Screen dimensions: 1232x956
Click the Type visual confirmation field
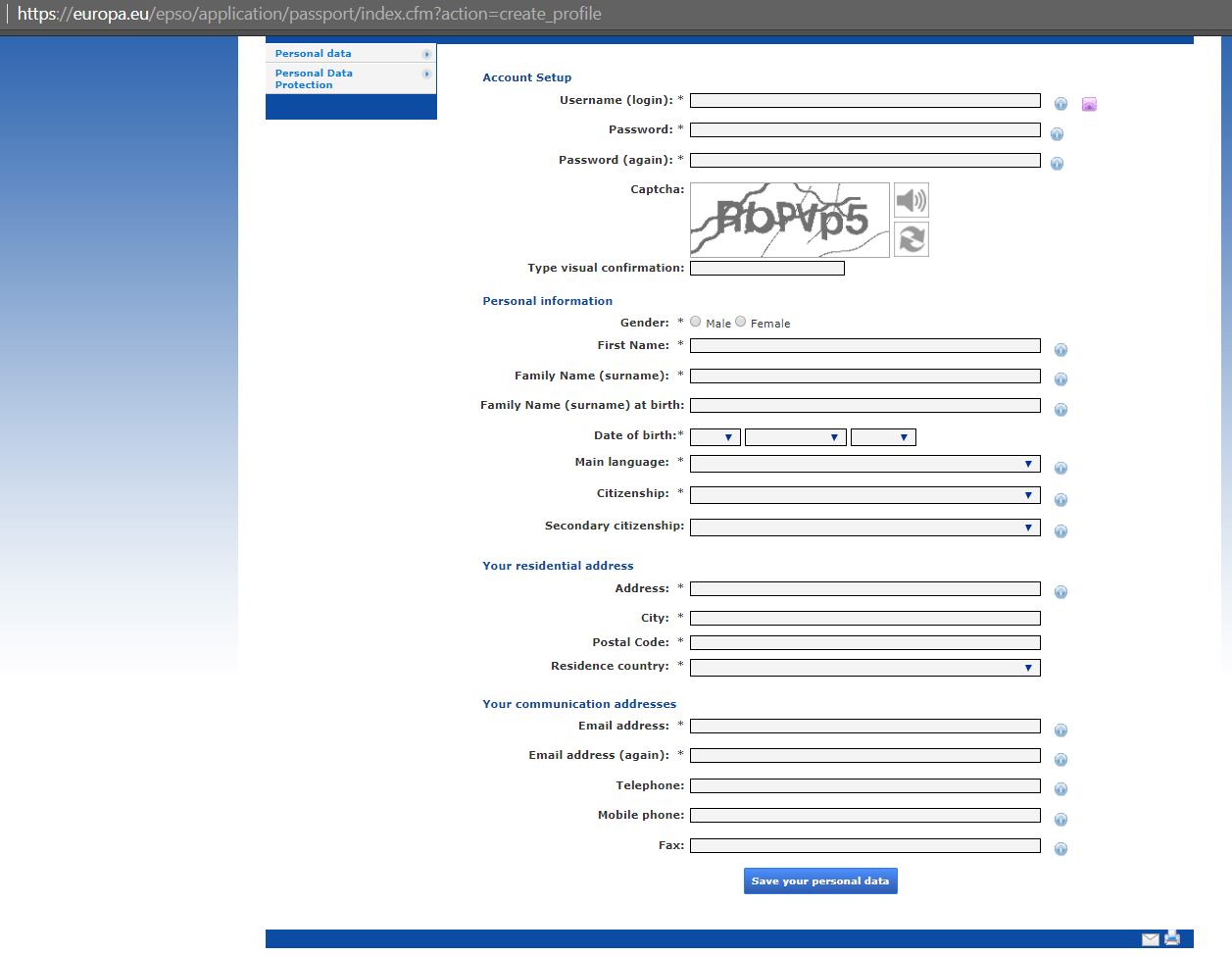click(766, 269)
